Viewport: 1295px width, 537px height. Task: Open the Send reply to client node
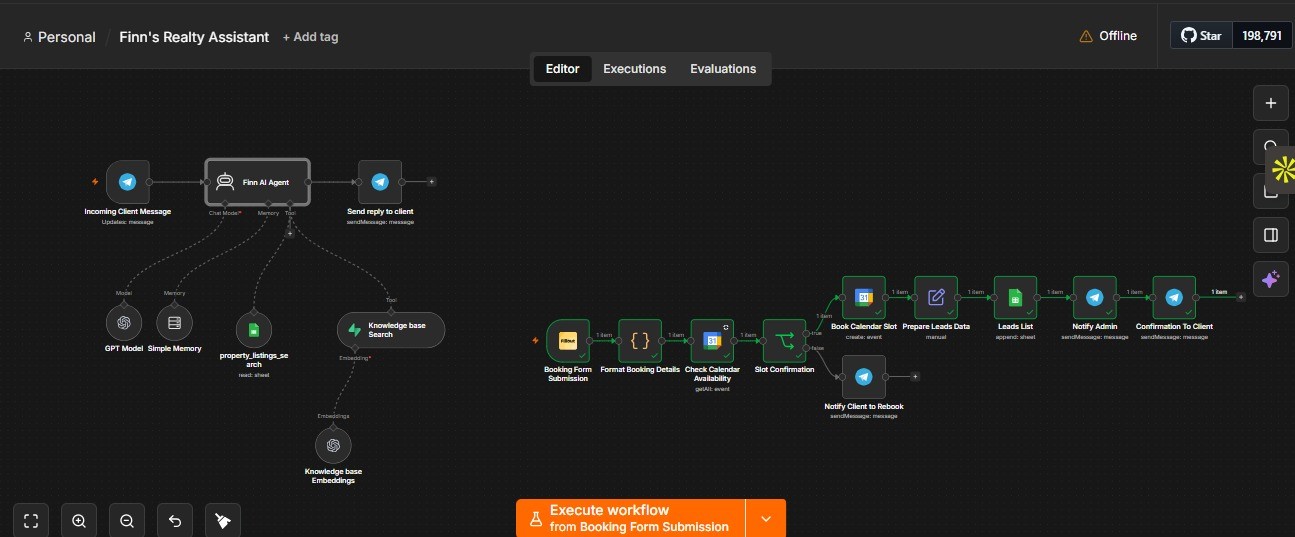380,182
